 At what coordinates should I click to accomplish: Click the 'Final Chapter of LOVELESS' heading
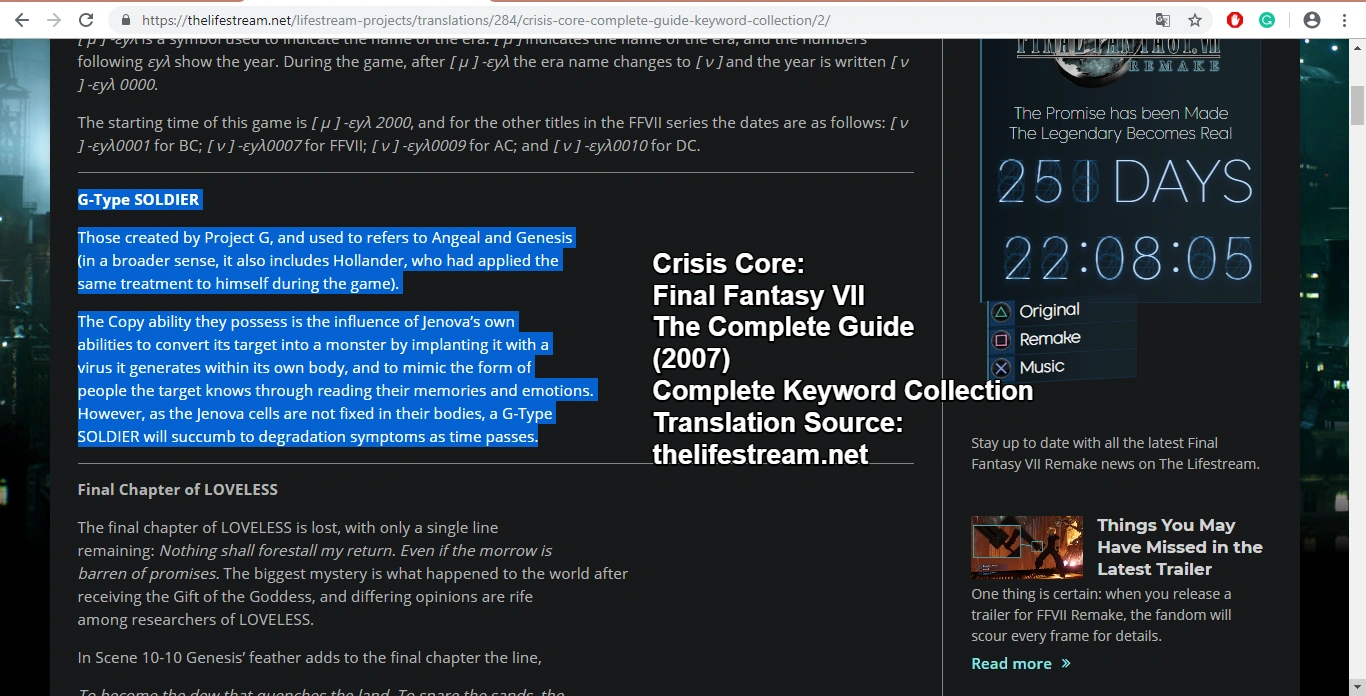[178, 489]
